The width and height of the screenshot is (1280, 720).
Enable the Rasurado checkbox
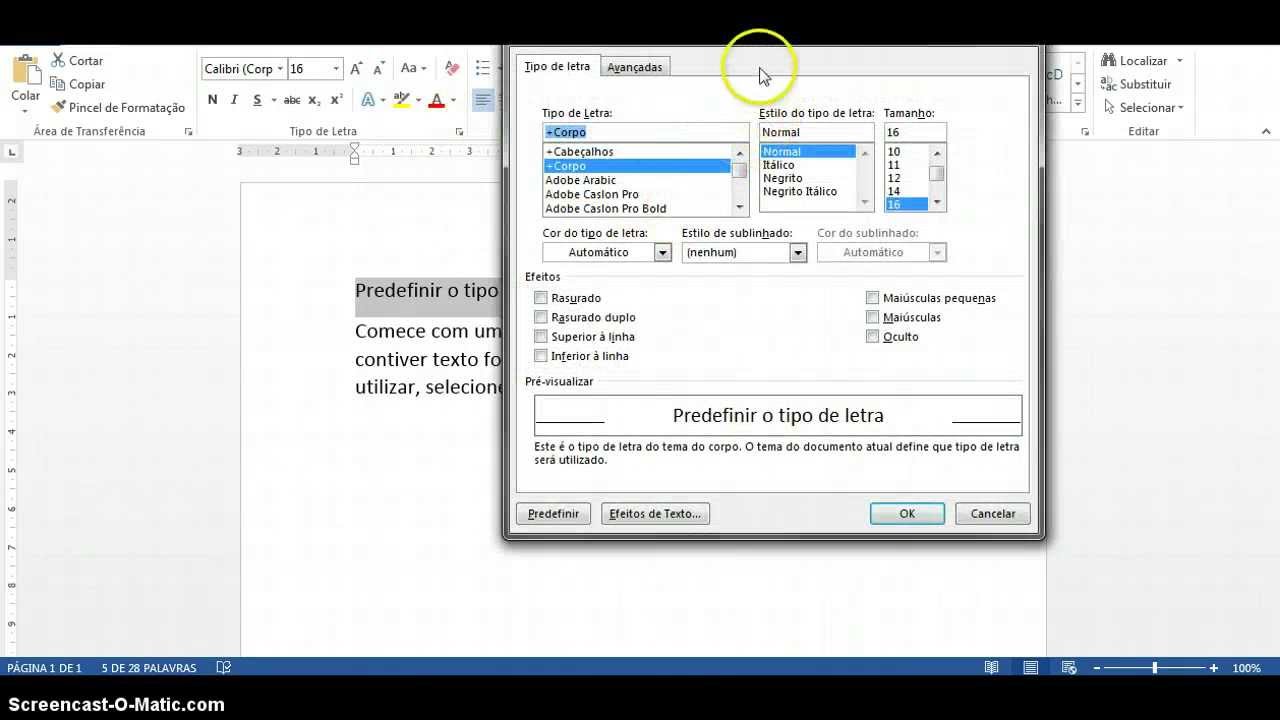tap(541, 298)
